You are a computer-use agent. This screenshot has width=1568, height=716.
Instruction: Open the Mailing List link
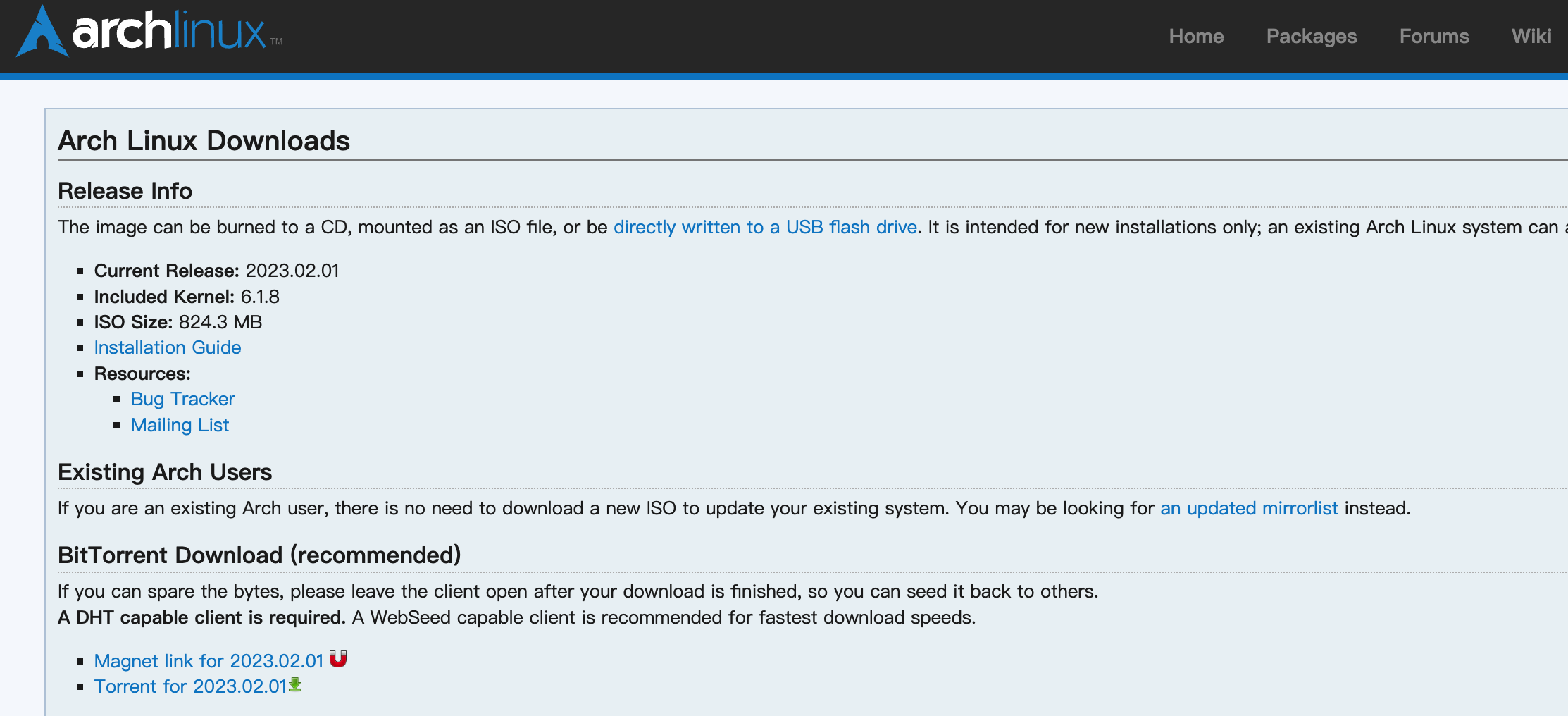(x=180, y=425)
